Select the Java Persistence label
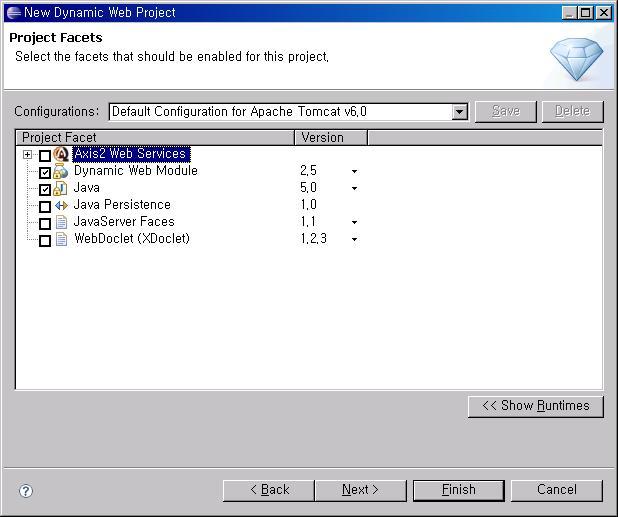The width and height of the screenshot is (618, 517). tap(122, 205)
